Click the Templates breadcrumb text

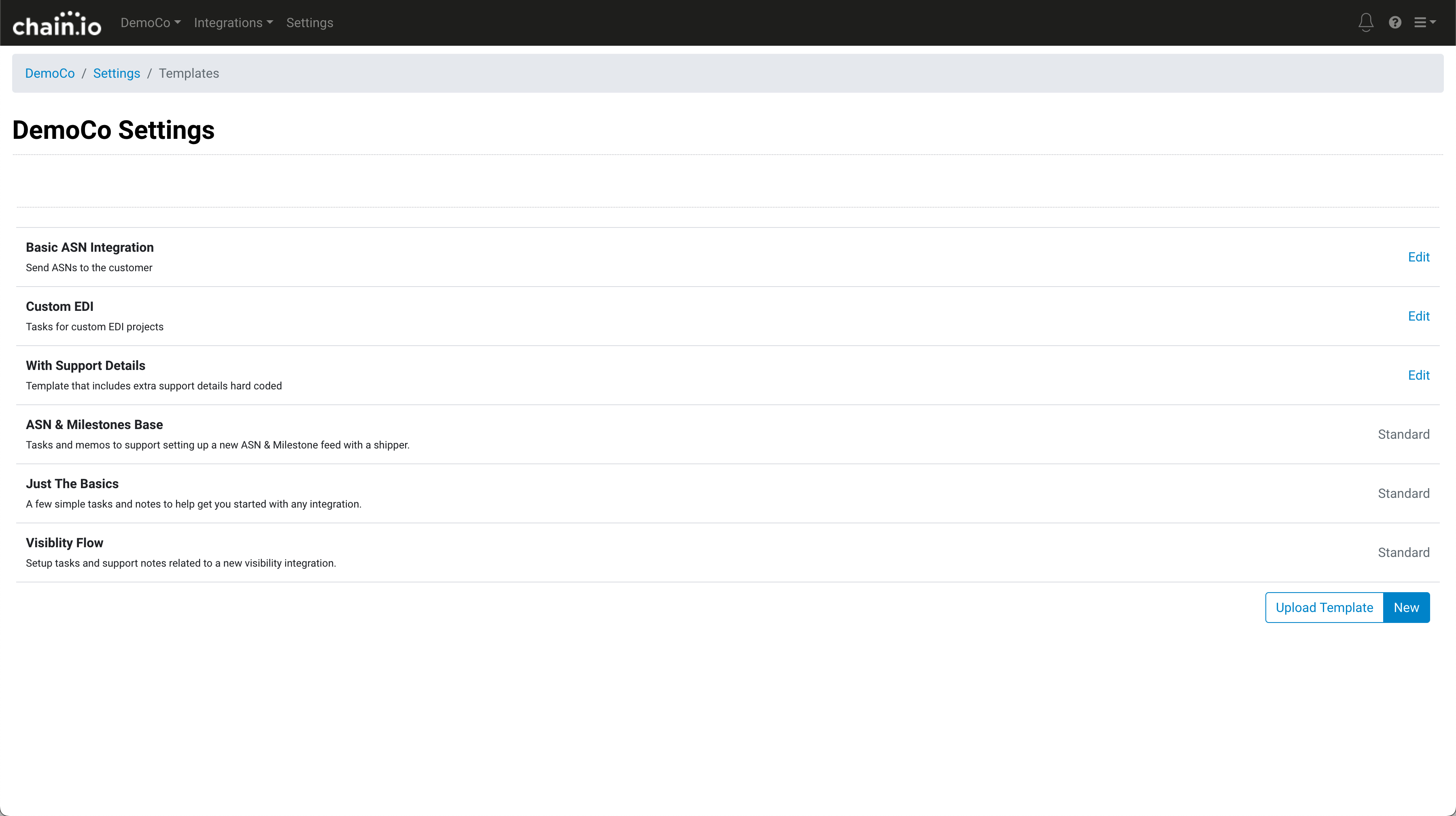189,74
